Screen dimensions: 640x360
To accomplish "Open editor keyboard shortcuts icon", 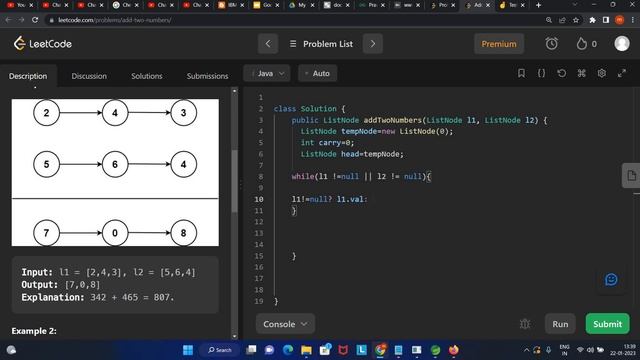I will tap(581, 73).
